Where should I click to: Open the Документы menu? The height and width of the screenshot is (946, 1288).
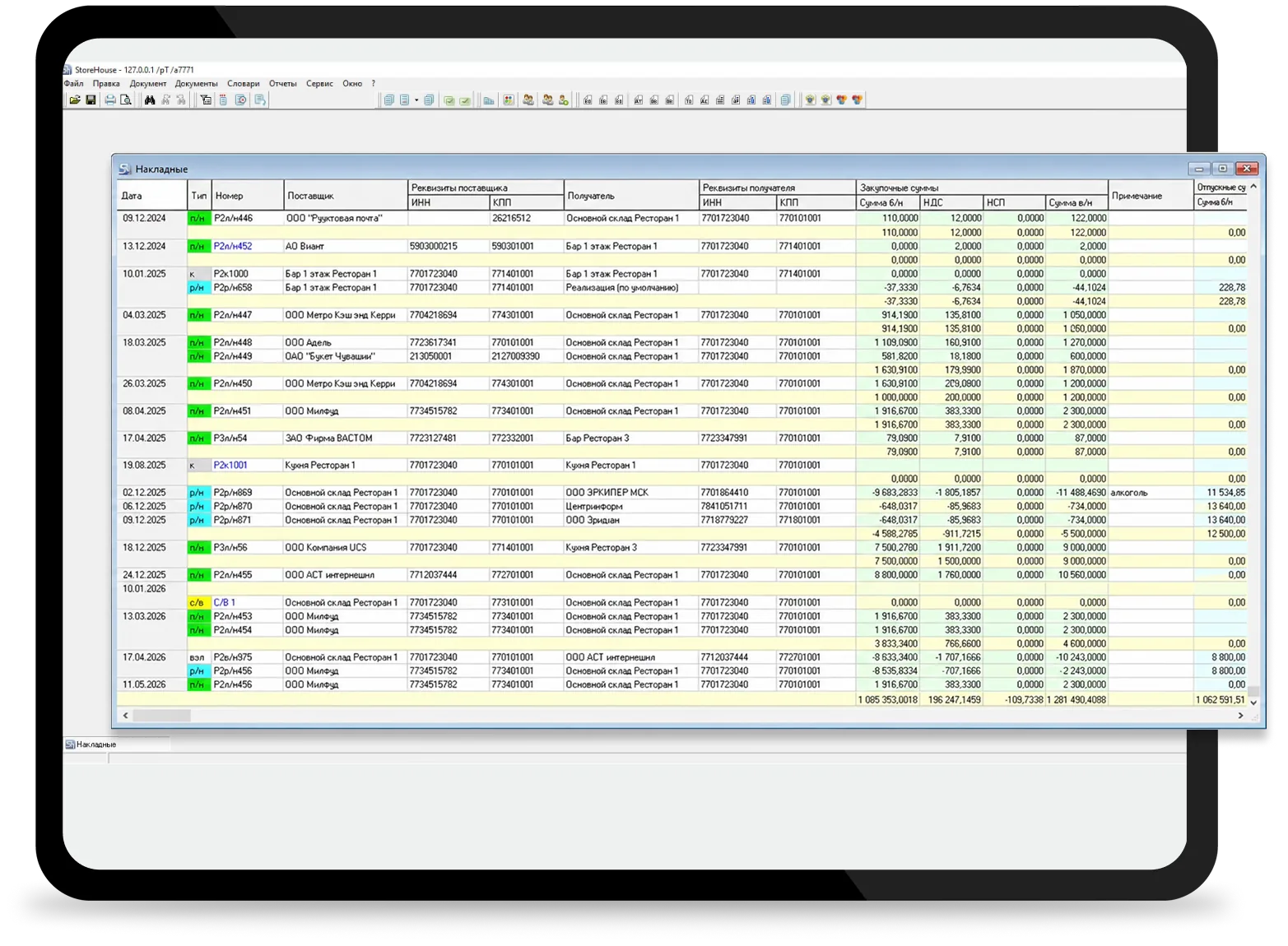(x=196, y=84)
